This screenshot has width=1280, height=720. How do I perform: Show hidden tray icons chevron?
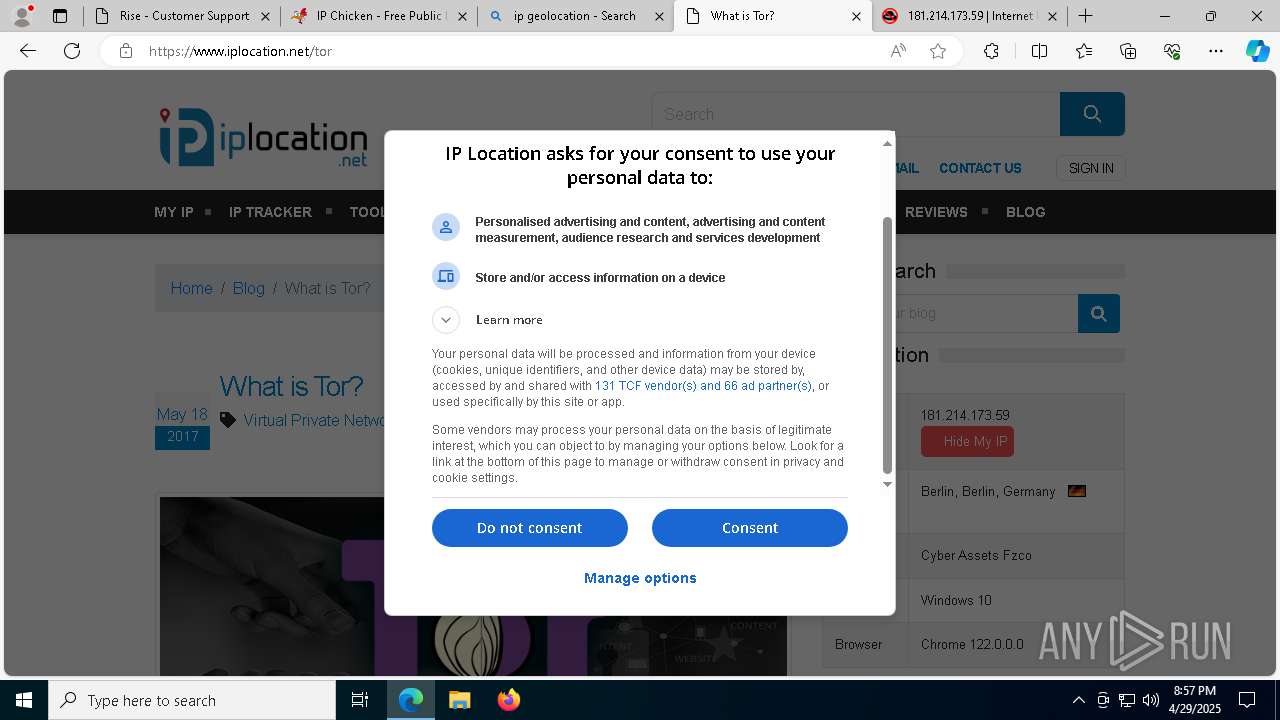(1078, 700)
